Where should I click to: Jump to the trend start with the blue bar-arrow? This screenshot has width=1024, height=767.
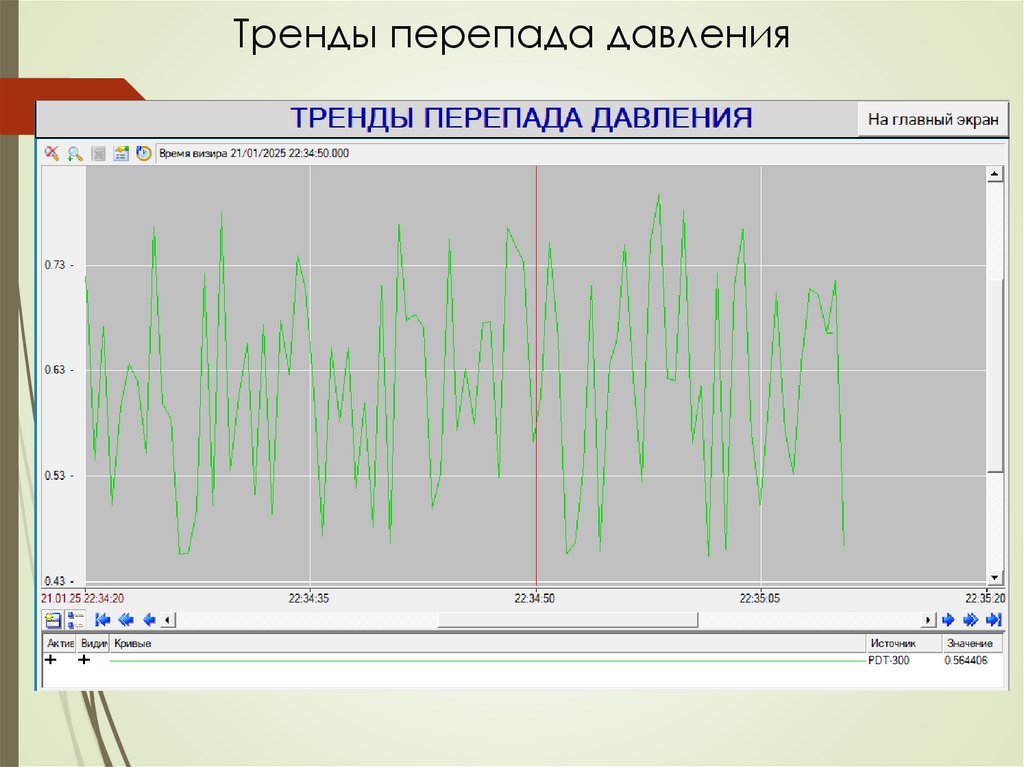pyautogui.click(x=102, y=619)
